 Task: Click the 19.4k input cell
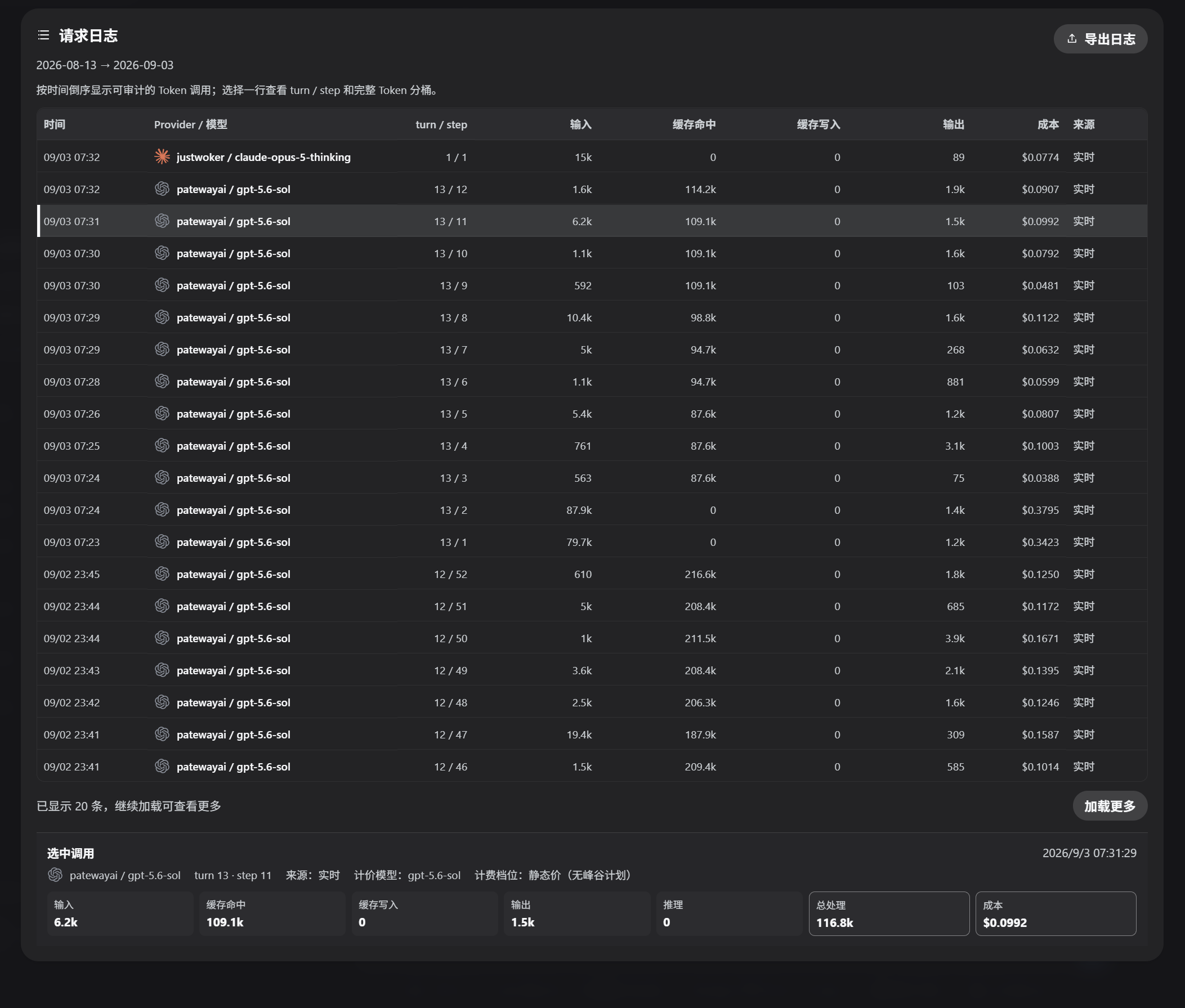(x=579, y=734)
